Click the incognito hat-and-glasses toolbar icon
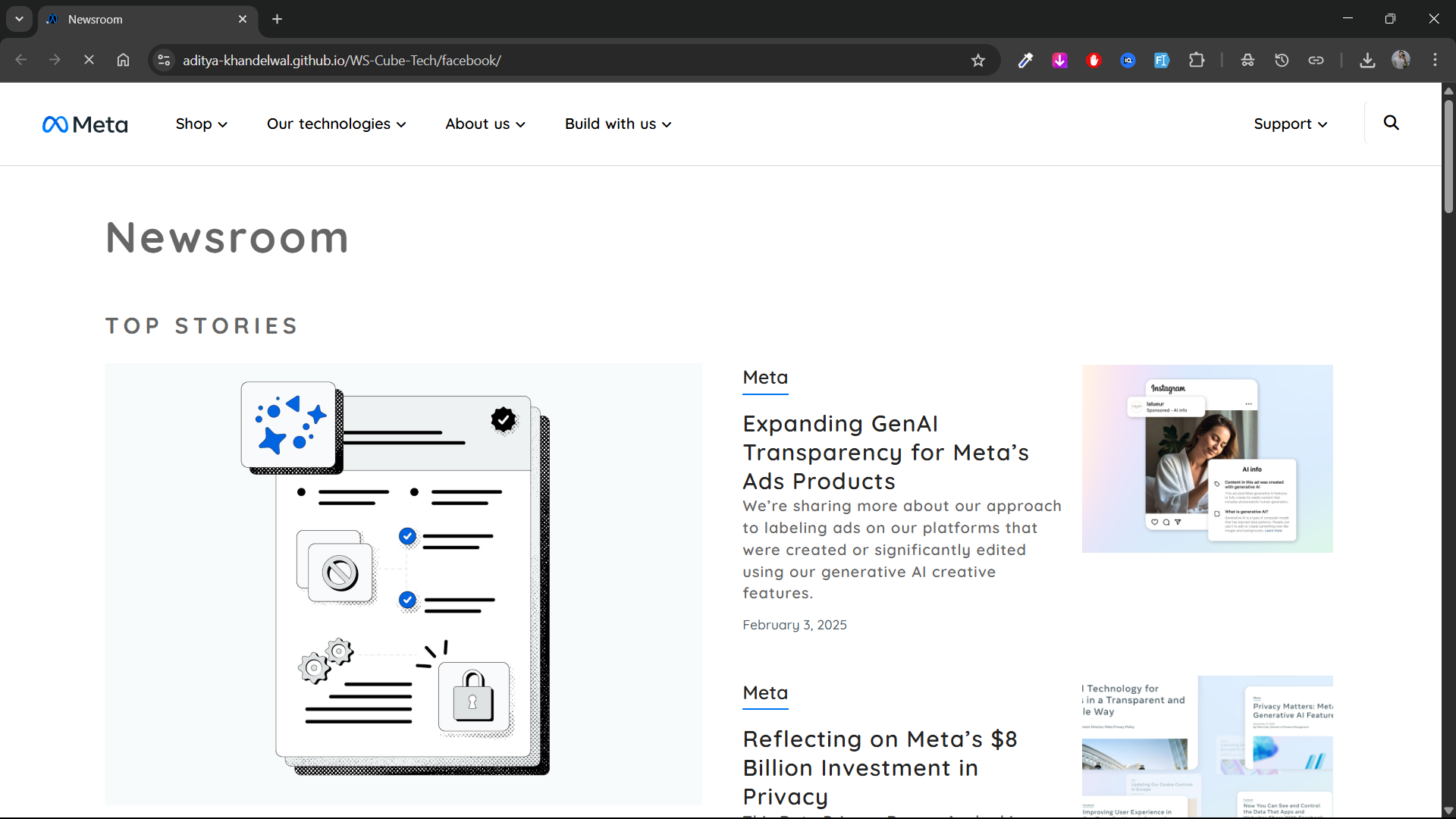1456x819 pixels. (1247, 61)
